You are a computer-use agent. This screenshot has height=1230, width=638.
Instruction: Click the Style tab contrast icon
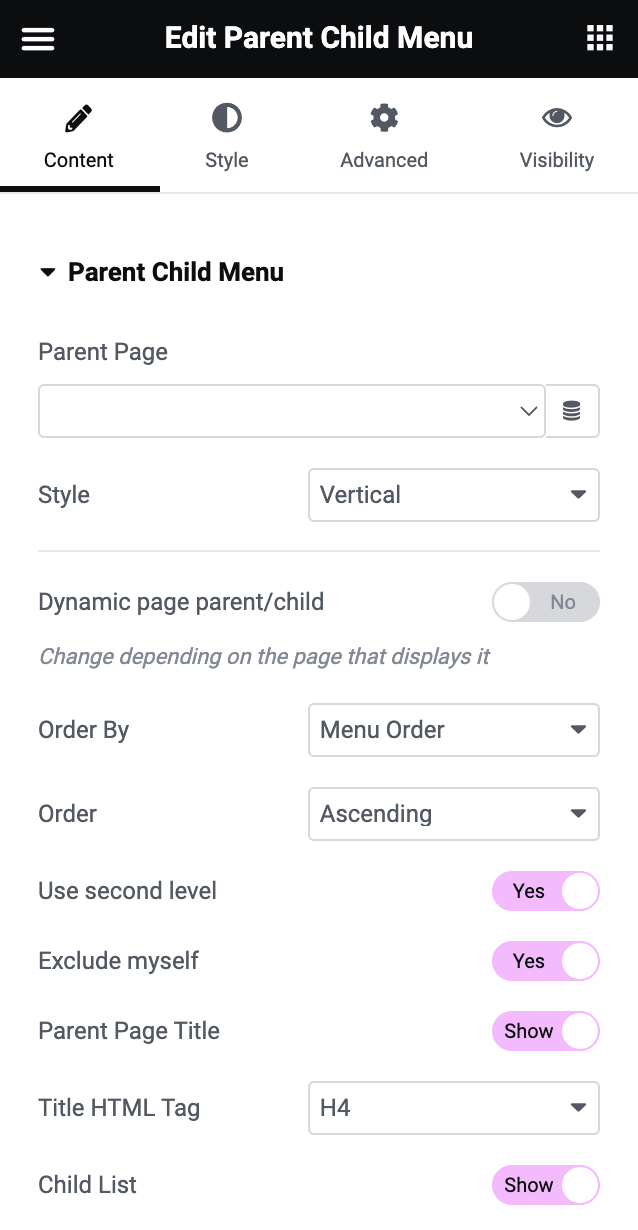(226, 117)
